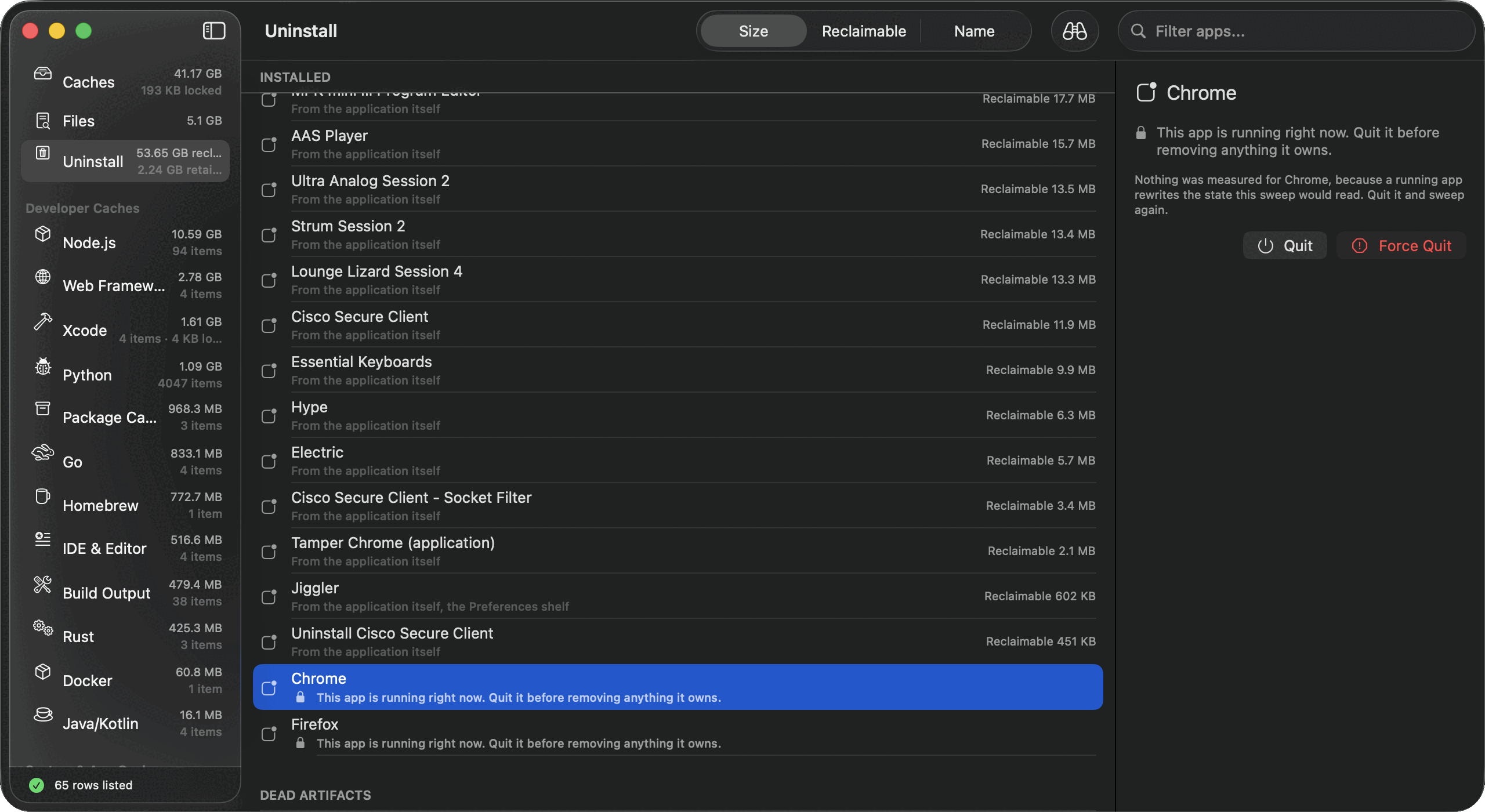Click the Node.js cube icon
Viewport: 1485px width, 812px height.
click(x=43, y=234)
